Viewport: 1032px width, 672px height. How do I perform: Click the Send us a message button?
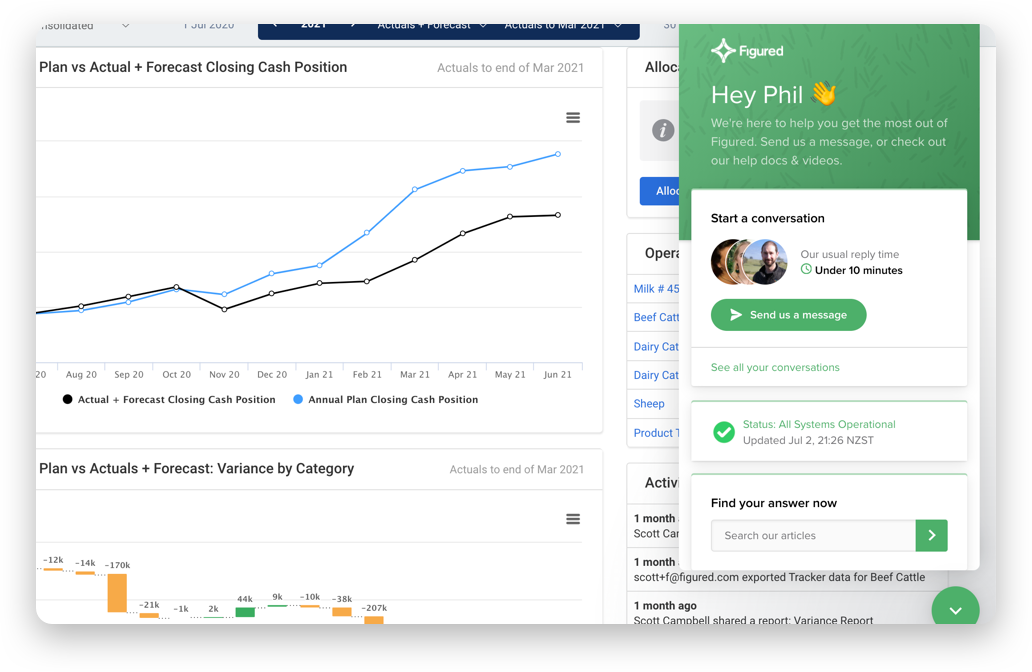click(x=788, y=314)
